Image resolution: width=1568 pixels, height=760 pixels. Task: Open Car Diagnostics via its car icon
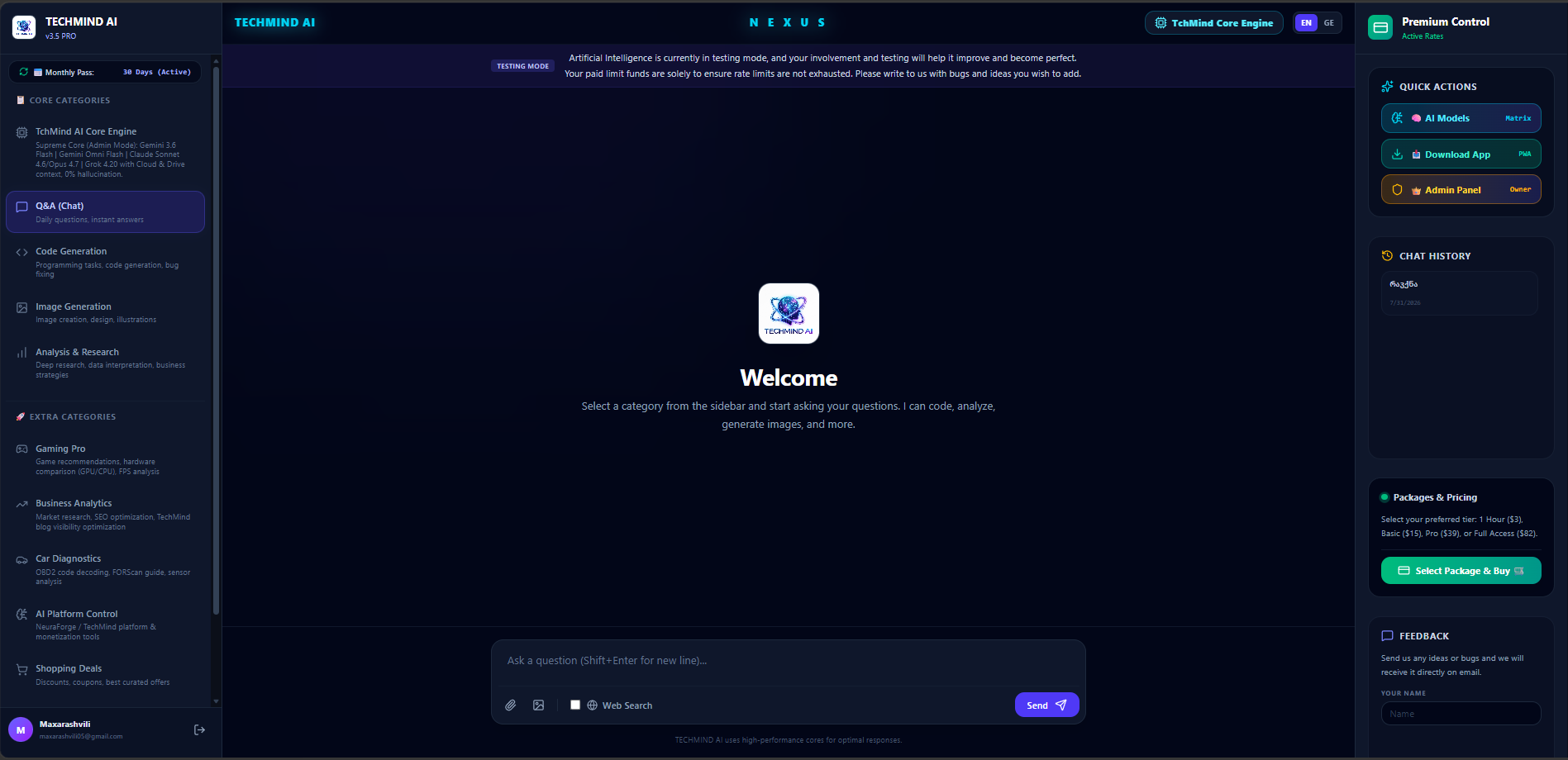22,559
